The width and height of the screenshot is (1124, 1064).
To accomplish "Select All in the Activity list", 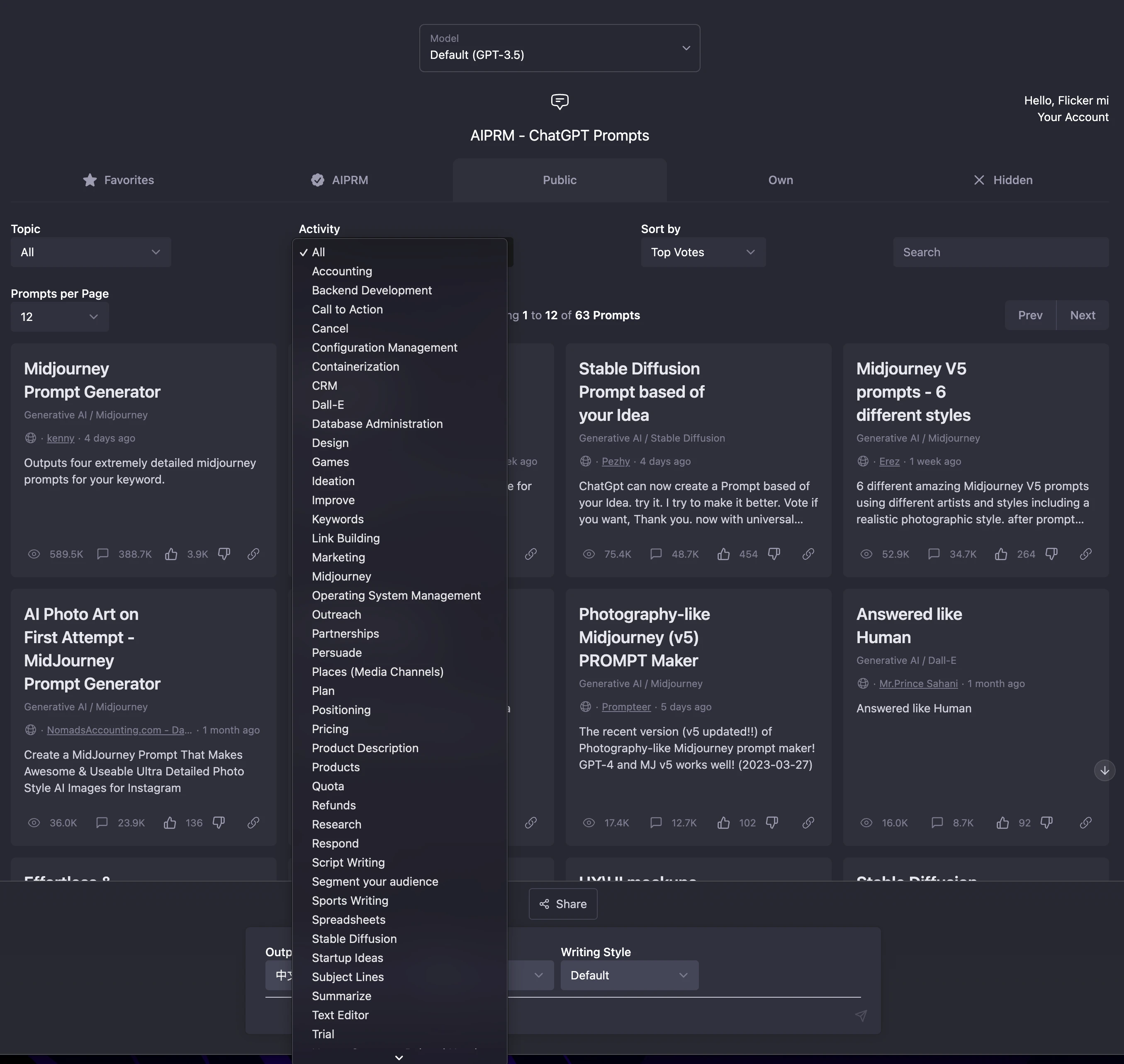I will (399, 253).
